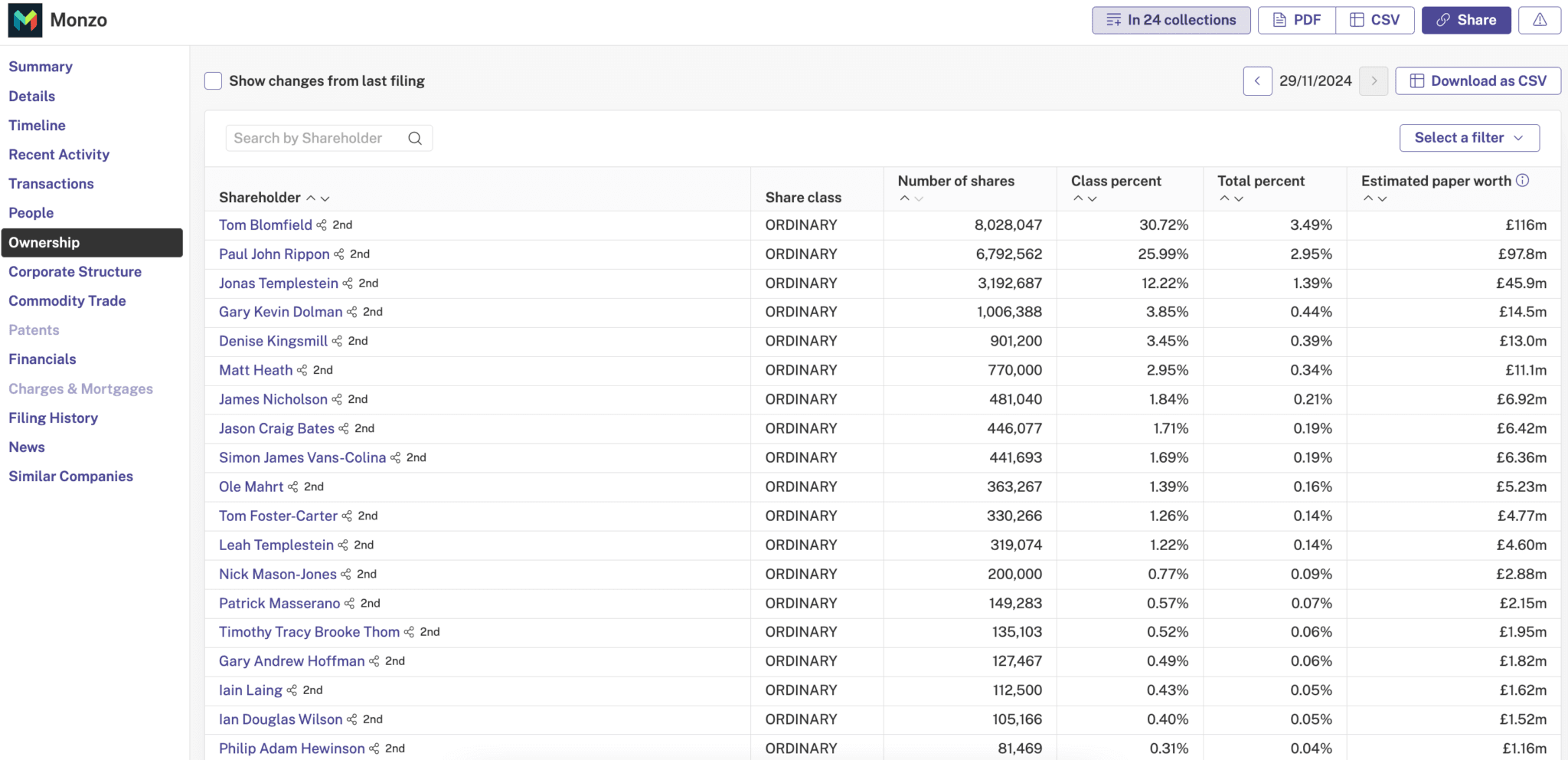This screenshot has height=760, width=1568.
Task: Open Filing History in the sidebar
Action: tap(54, 418)
